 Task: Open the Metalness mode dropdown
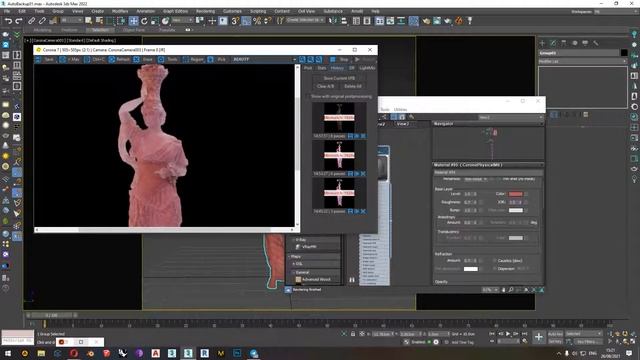point(476,179)
